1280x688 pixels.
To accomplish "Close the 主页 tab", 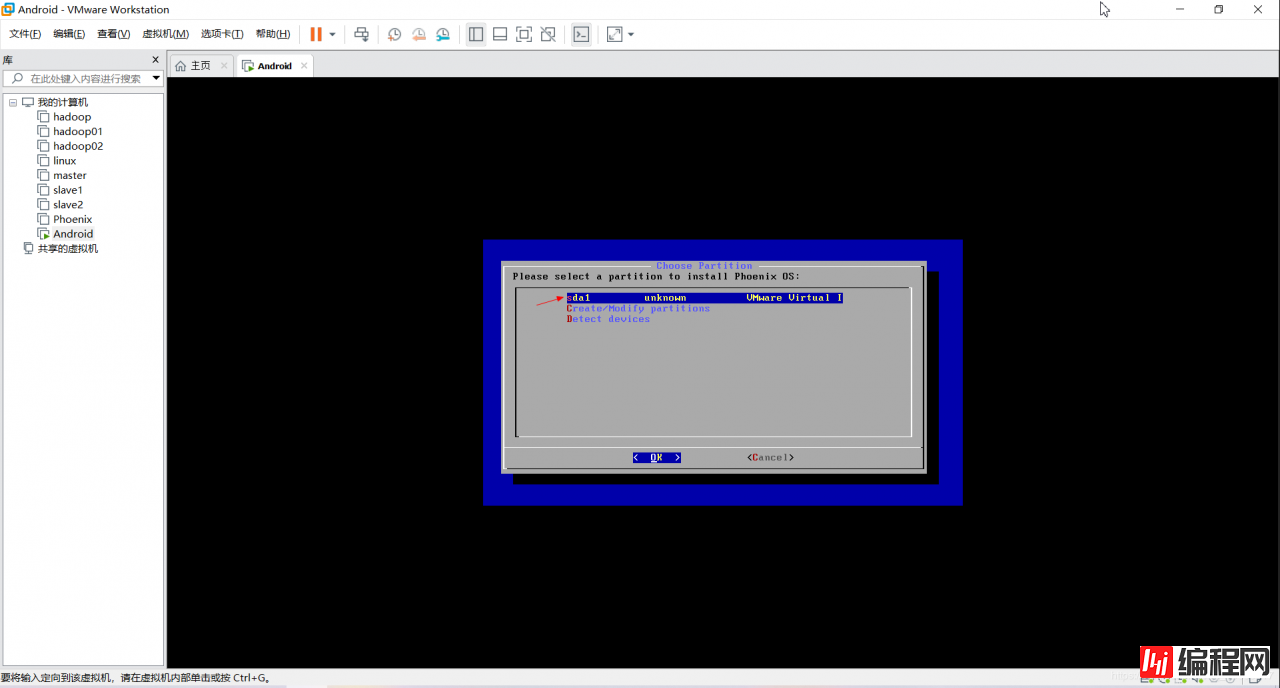I will [x=224, y=66].
